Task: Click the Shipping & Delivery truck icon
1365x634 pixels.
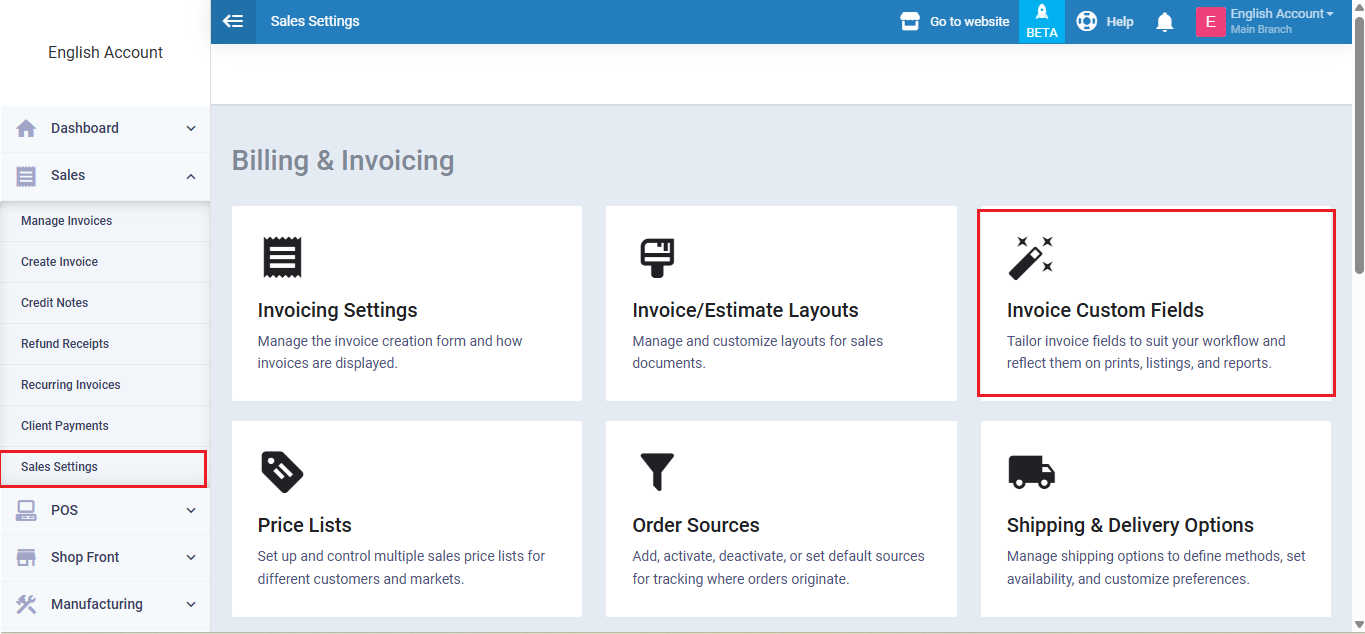Action: (x=1031, y=472)
